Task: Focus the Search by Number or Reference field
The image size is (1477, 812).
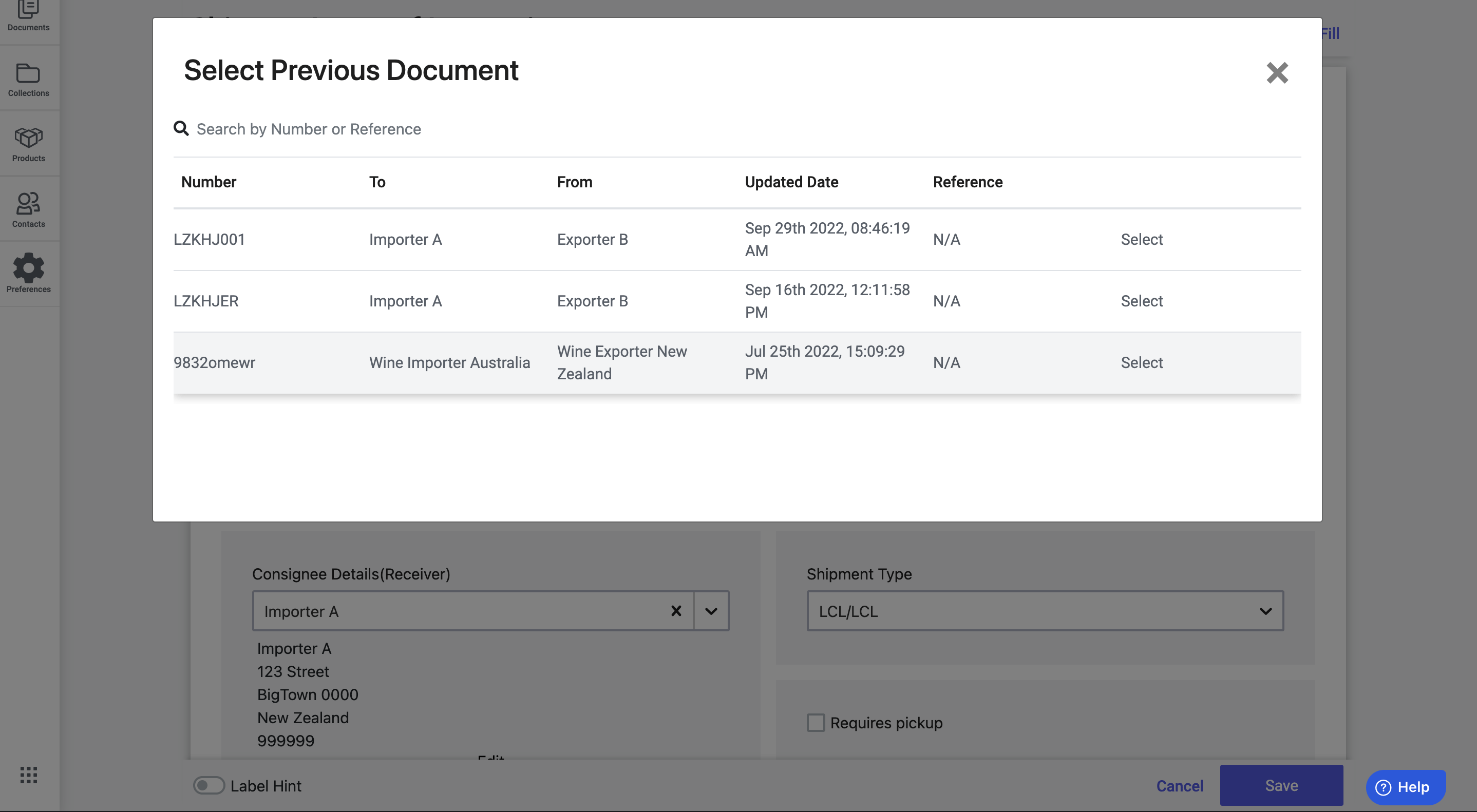Action: [737, 129]
